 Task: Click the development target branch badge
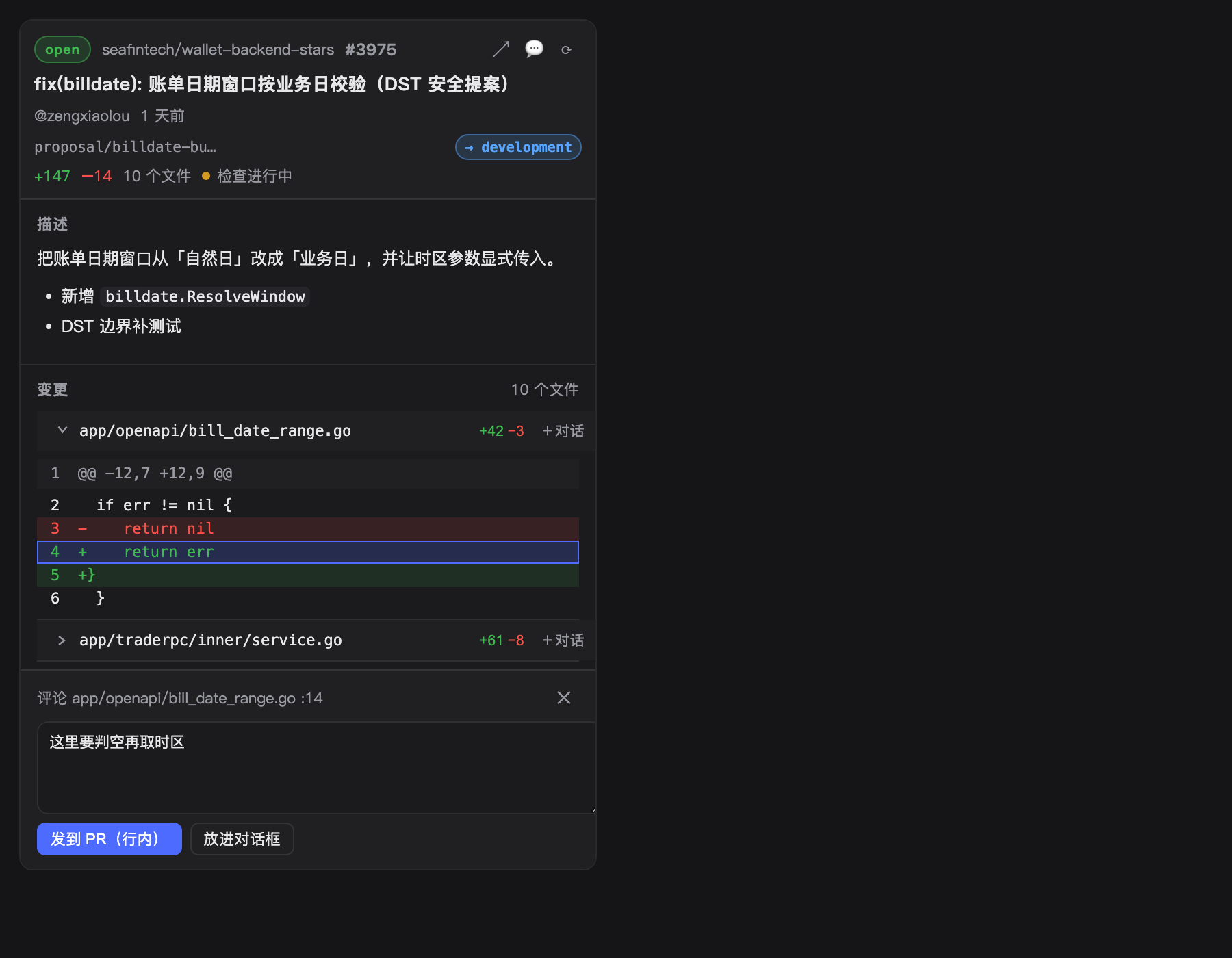(x=518, y=147)
